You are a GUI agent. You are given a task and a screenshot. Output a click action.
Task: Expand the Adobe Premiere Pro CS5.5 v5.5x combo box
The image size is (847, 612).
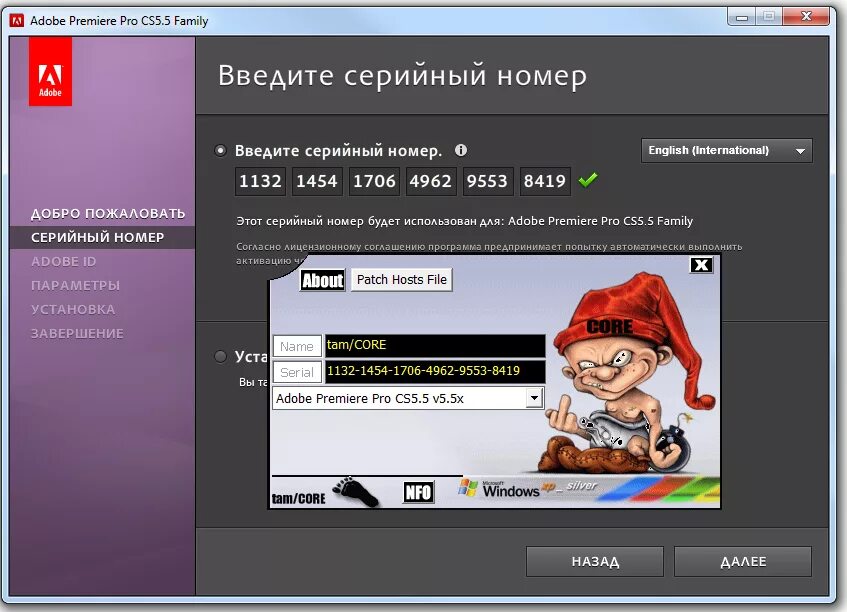click(534, 398)
